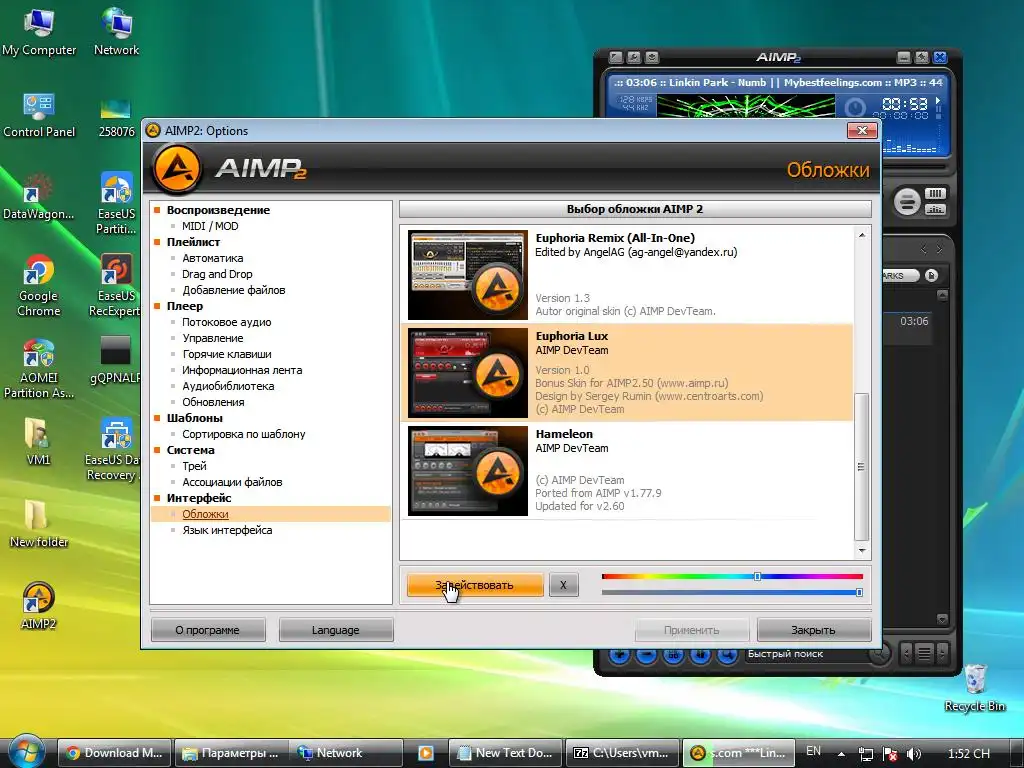The height and width of the screenshot is (768, 1024).
Task: Open the Control Panel desktop icon
Action: (39, 115)
